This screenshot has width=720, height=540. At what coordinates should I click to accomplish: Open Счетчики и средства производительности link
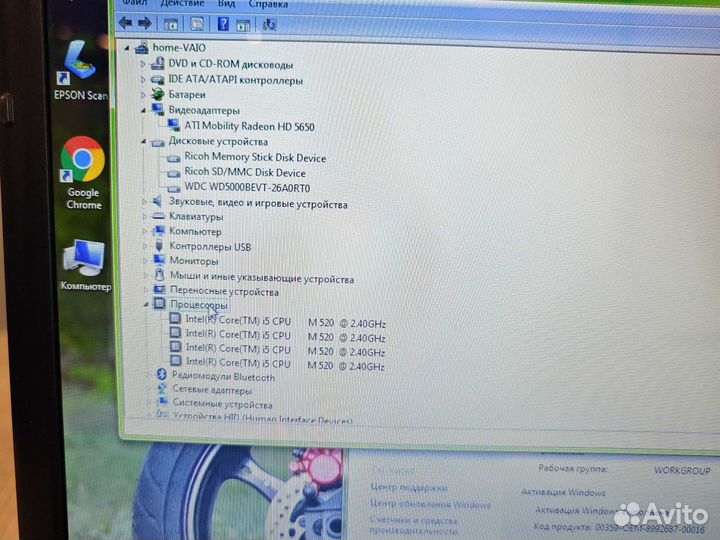(x=413, y=525)
